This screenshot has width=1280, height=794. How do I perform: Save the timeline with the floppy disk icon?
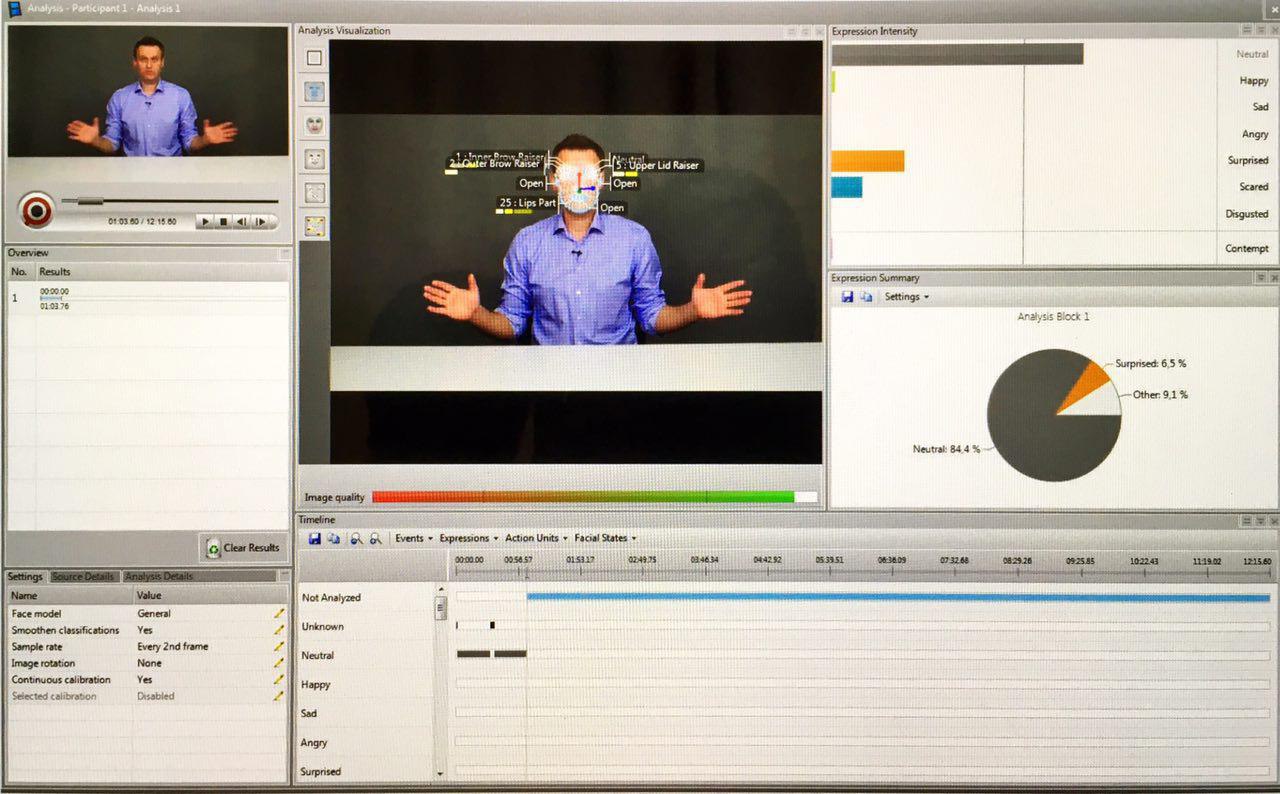tap(315, 538)
